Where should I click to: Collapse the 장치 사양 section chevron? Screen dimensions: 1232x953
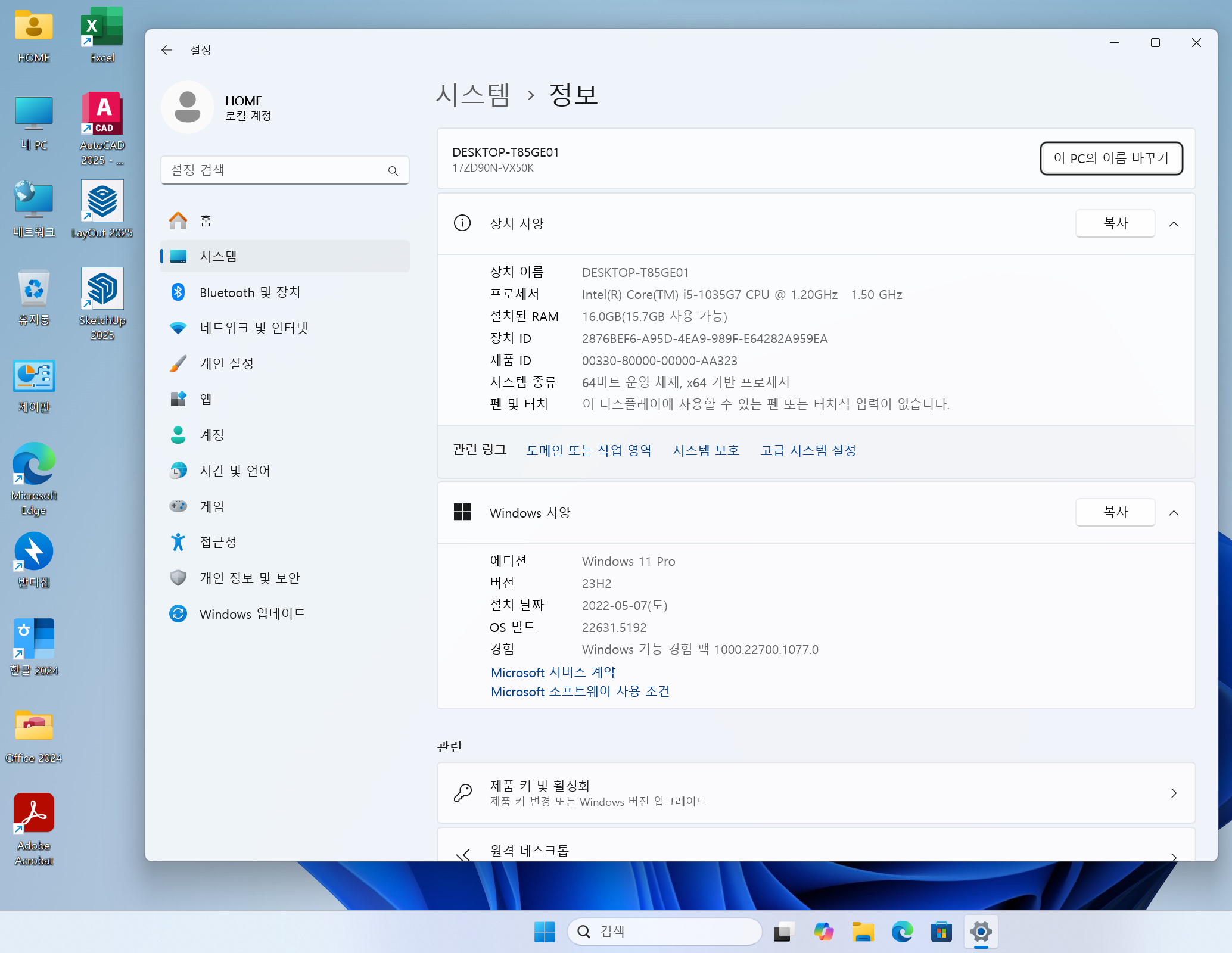[1174, 224]
